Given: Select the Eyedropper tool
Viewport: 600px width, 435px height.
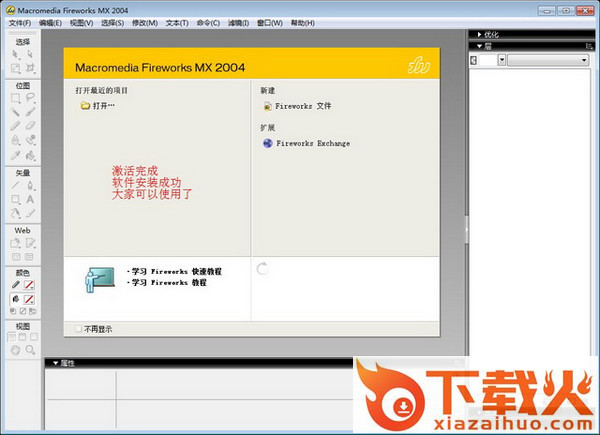Looking at the screenshot, I should [15, 155].
